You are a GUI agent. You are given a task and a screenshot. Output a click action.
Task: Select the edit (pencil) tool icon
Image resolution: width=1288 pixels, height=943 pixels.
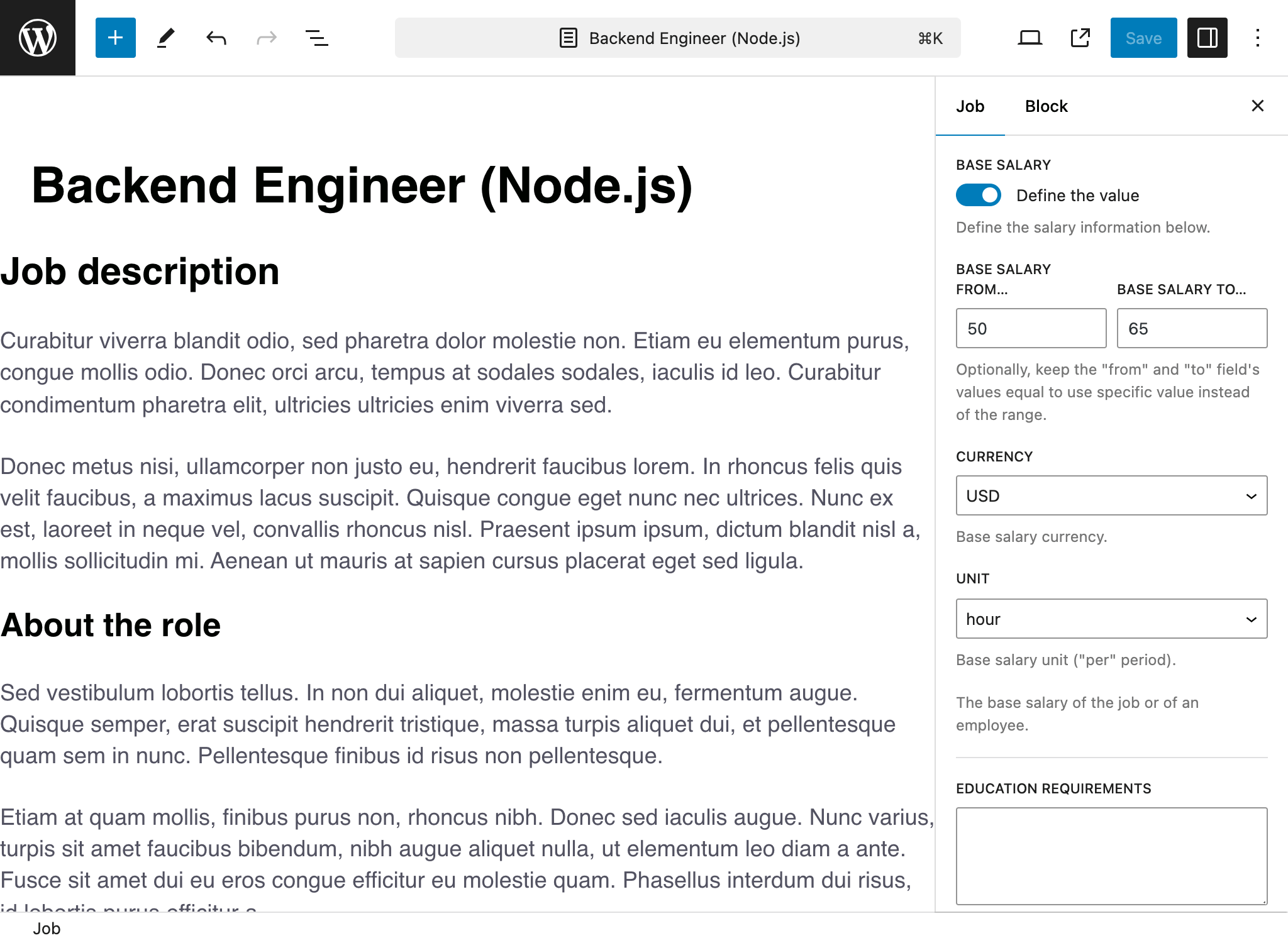pos(164,38)
